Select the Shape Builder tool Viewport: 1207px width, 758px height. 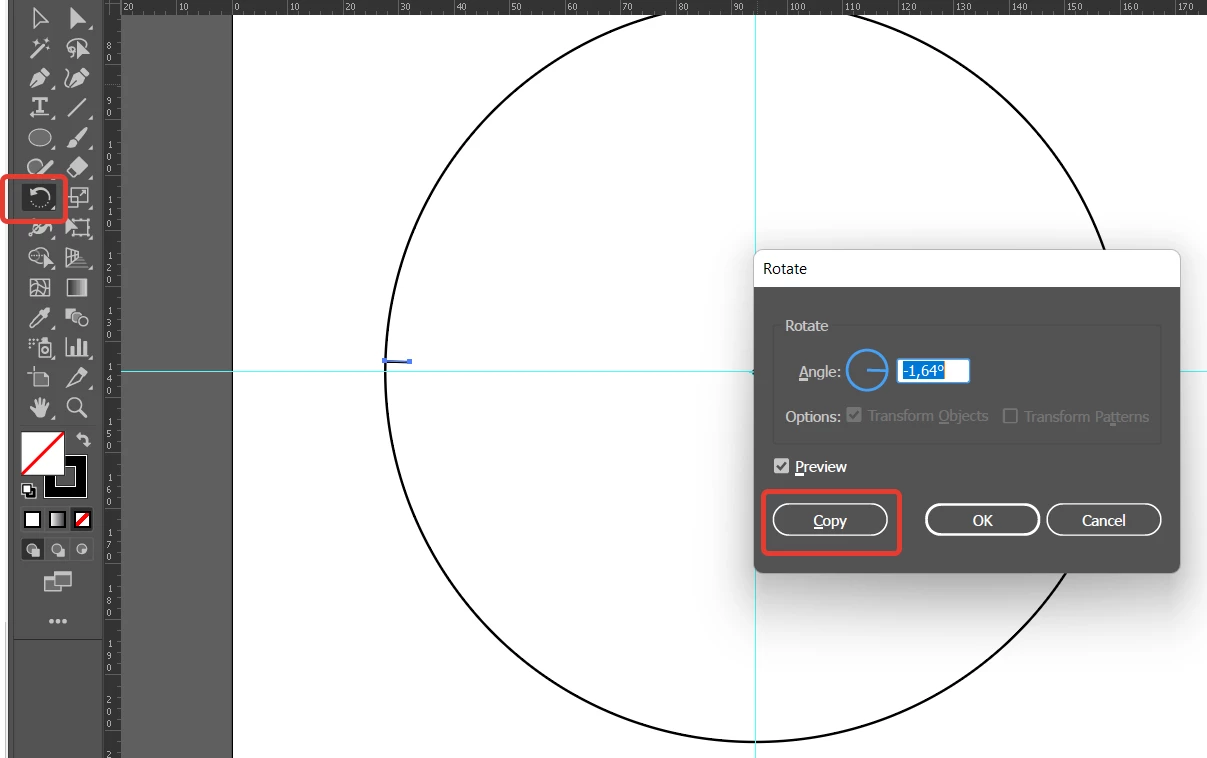[x=40, y=258]
